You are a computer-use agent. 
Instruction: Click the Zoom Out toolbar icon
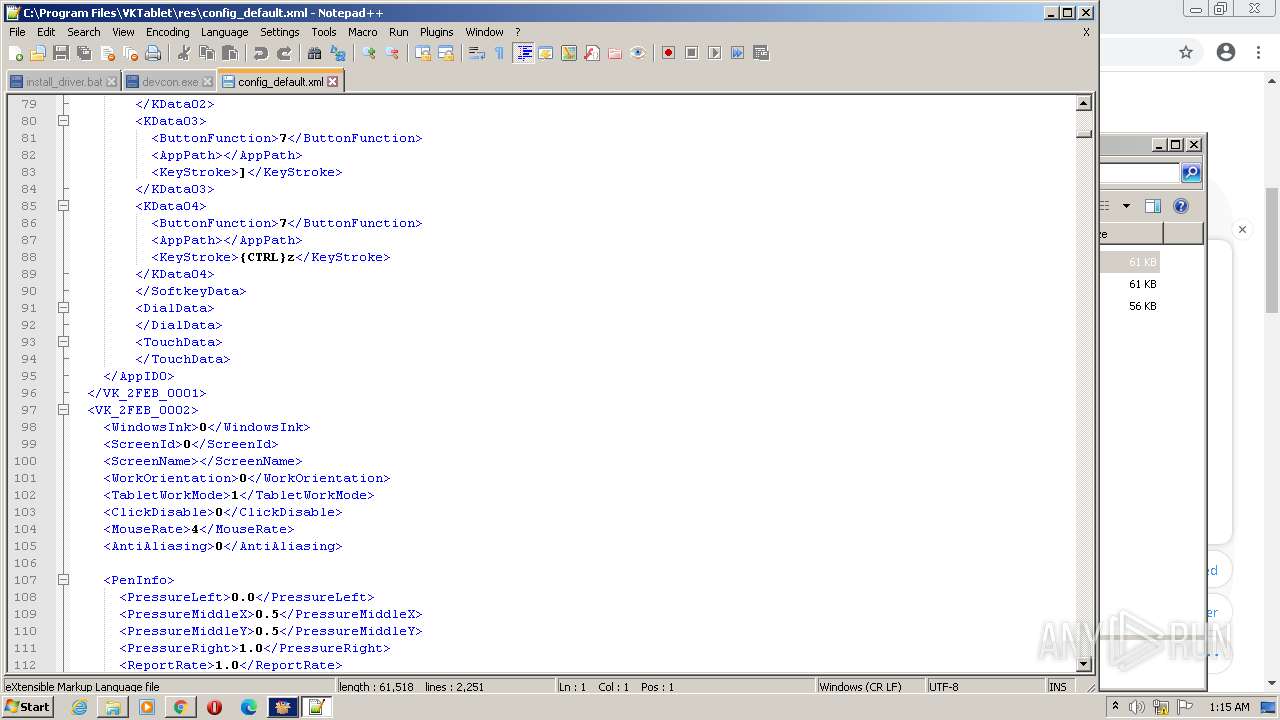pyautogui.click(x=392, y=53)
